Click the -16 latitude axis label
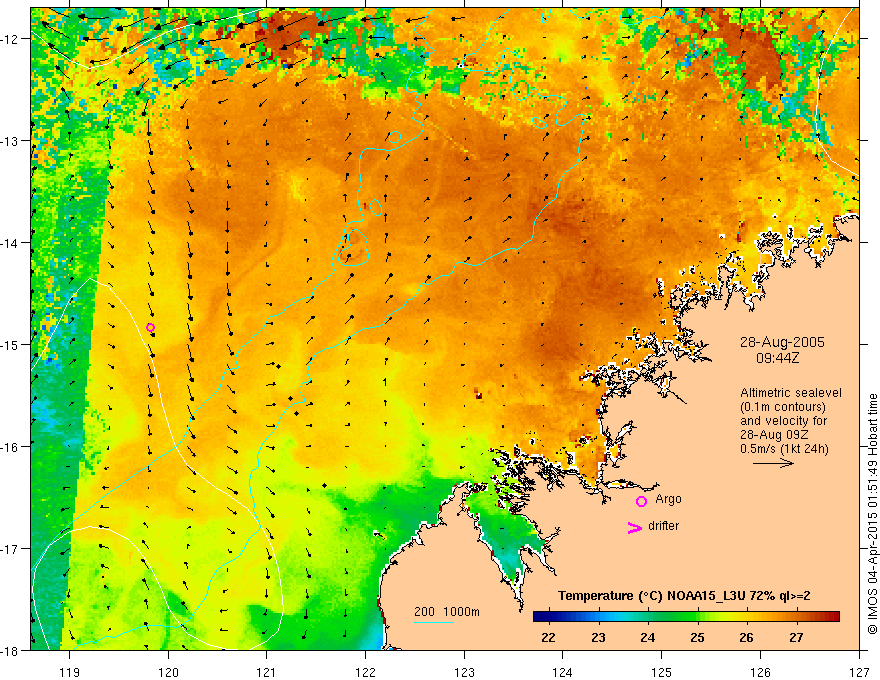Viewport: 880px width, 680px height. click(11, 447)
